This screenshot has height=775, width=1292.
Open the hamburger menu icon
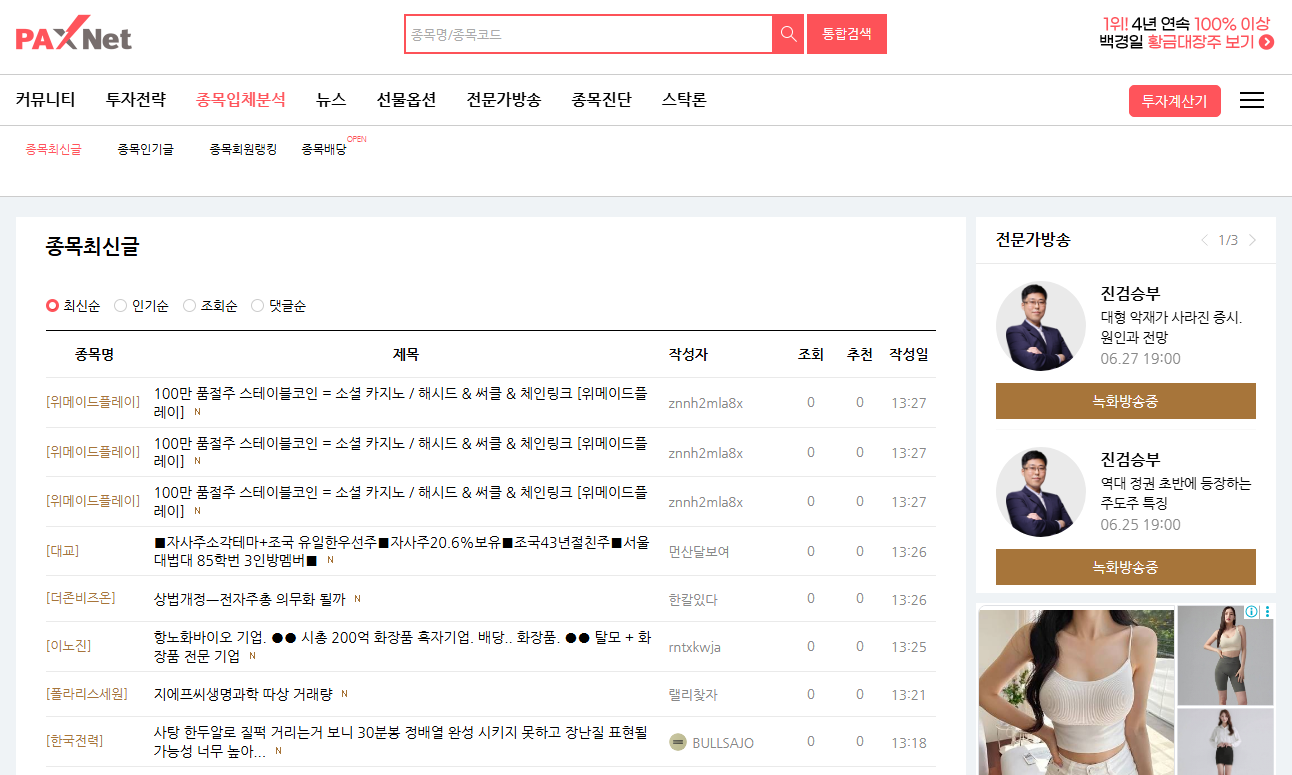[1252, 100]
